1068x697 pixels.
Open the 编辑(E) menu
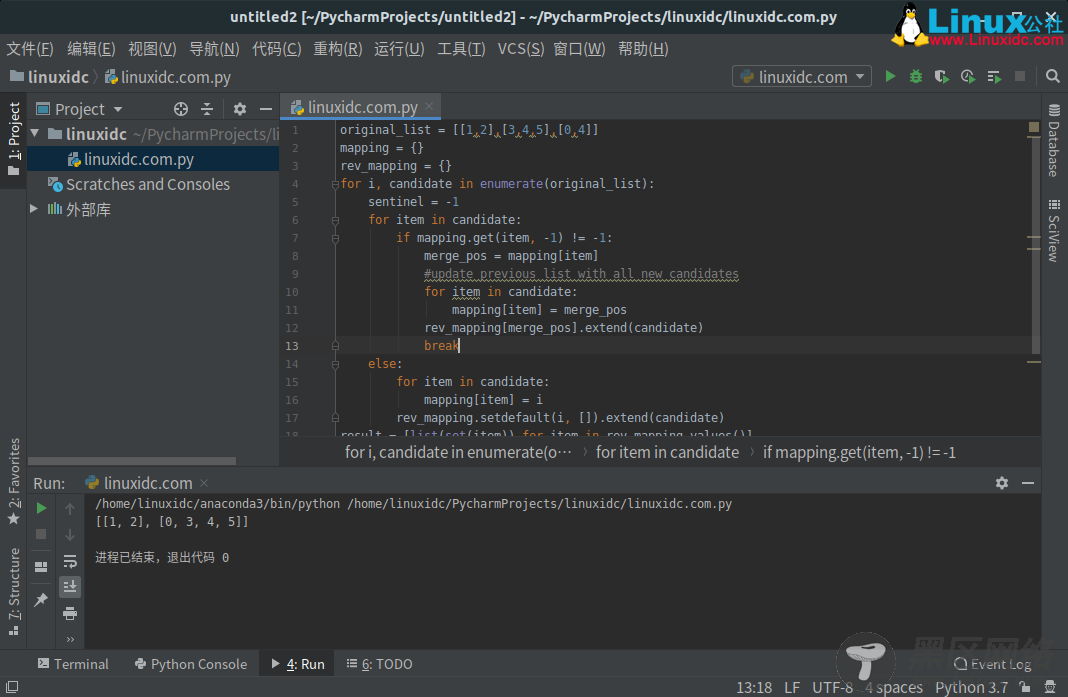point(91,48)
